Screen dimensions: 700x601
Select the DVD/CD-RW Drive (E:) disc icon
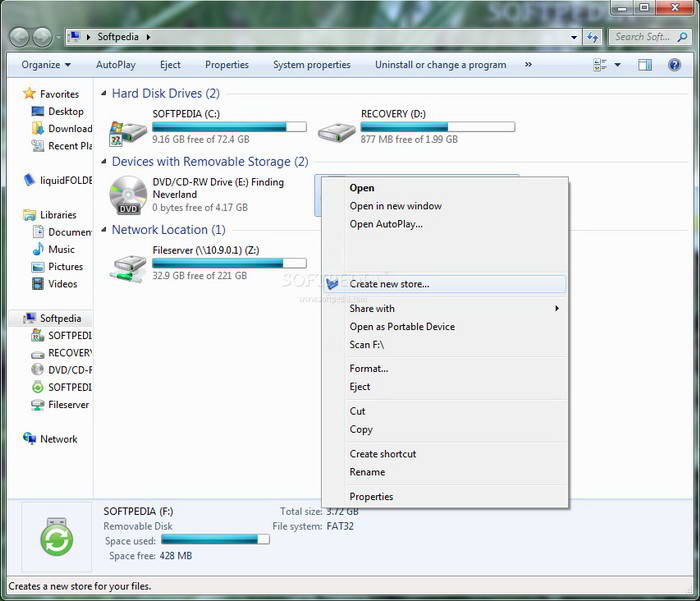point(128,195)
